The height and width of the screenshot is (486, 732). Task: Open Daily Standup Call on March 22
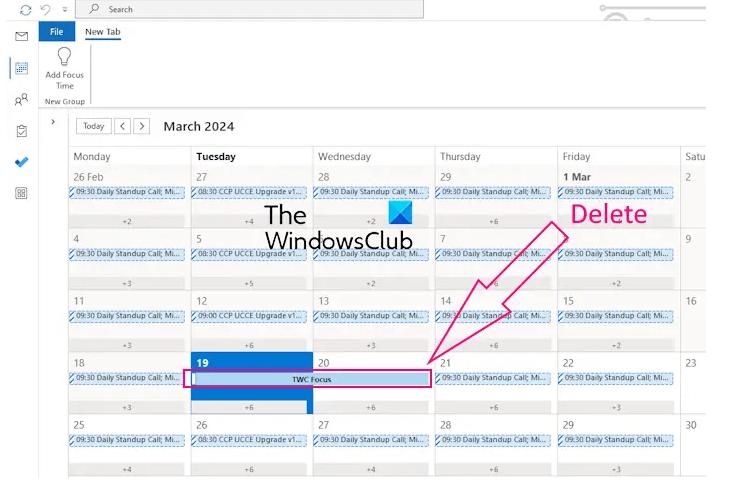pyautogui.click(x=616, y=378)
